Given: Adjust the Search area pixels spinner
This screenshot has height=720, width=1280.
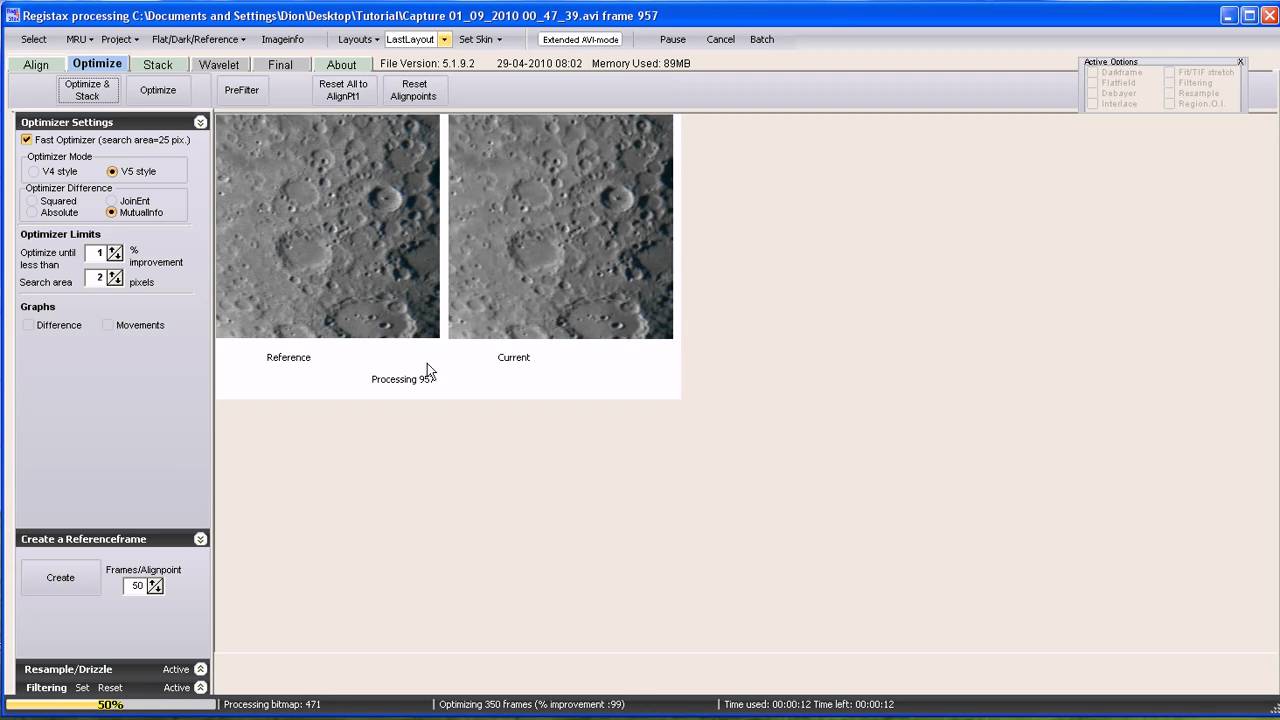Looking at the screenshot, I should pyautogui.click(x=115, y=278).
